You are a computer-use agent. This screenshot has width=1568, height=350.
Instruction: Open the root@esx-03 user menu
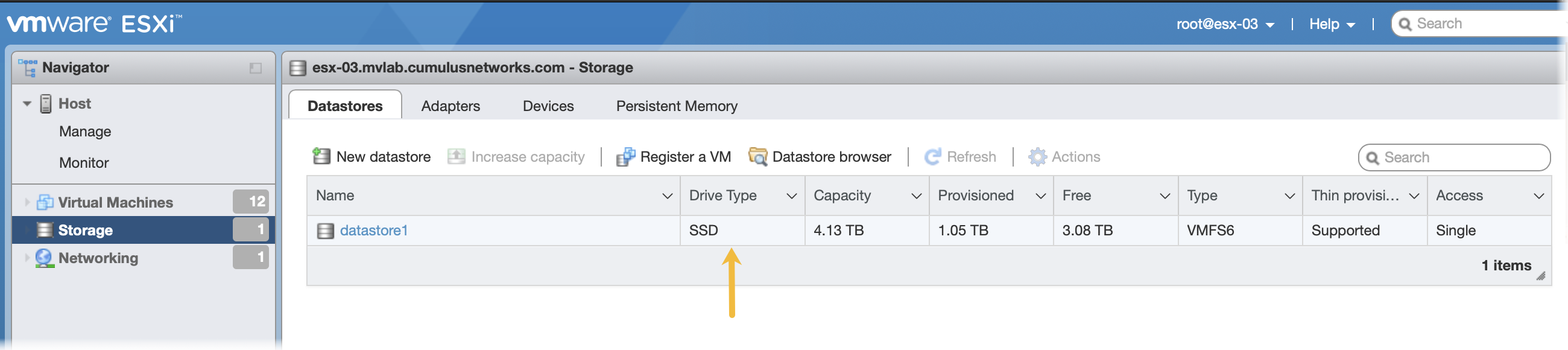[1225, 24]
